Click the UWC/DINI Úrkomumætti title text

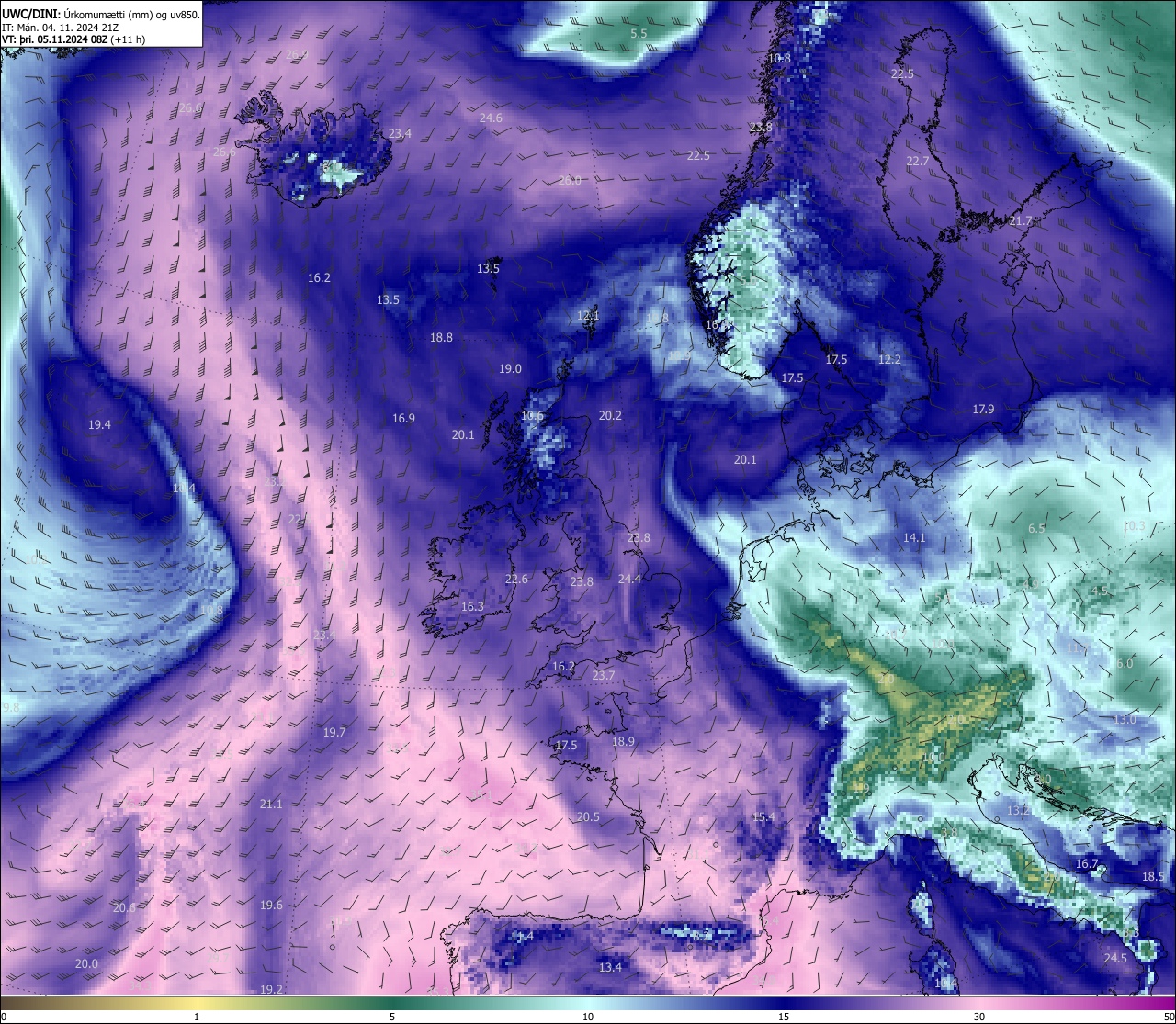pyautogui.click(x=101, y=14)
